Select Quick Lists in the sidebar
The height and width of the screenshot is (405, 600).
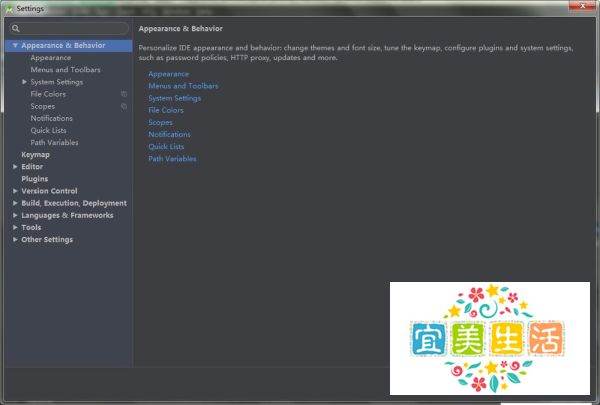pos(49,130)
